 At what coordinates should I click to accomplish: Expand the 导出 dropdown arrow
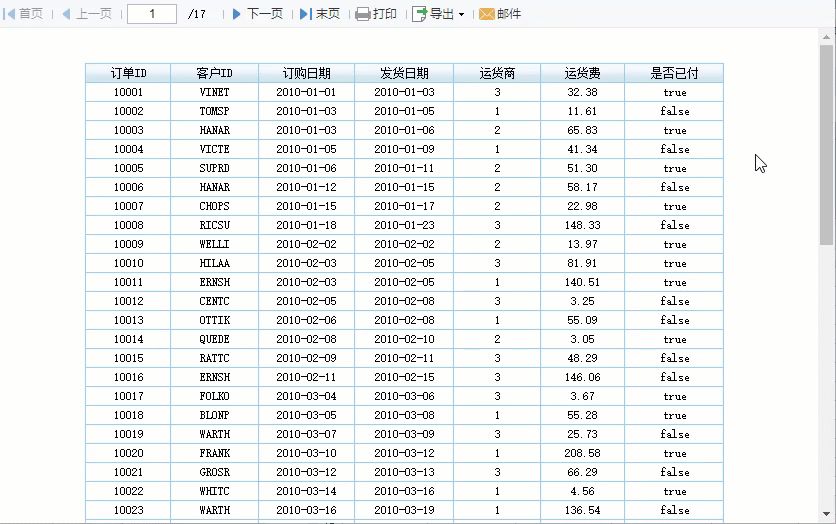click(462, 14)
